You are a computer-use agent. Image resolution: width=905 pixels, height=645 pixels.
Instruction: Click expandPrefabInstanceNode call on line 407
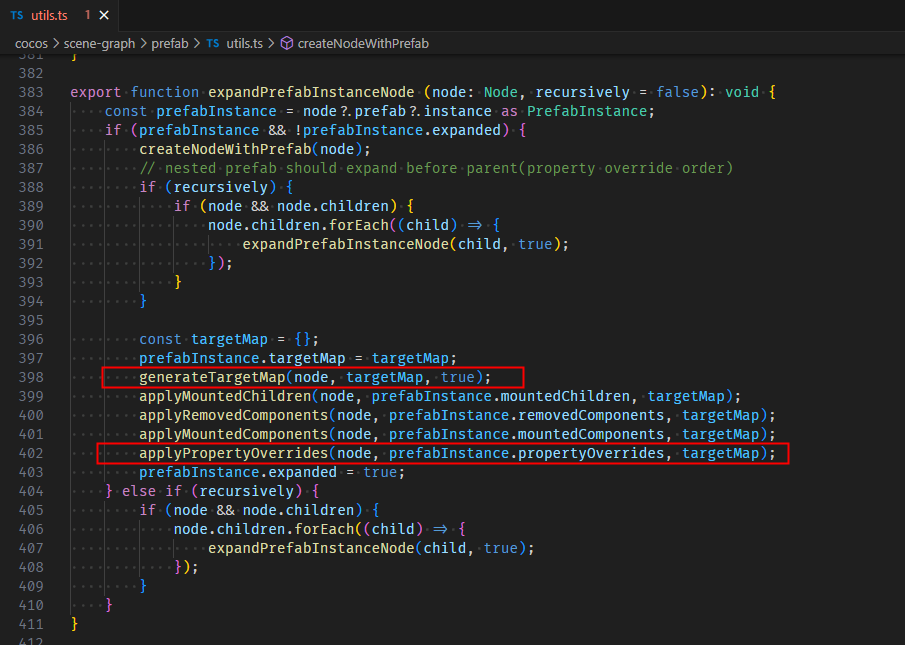coord(311,549)
